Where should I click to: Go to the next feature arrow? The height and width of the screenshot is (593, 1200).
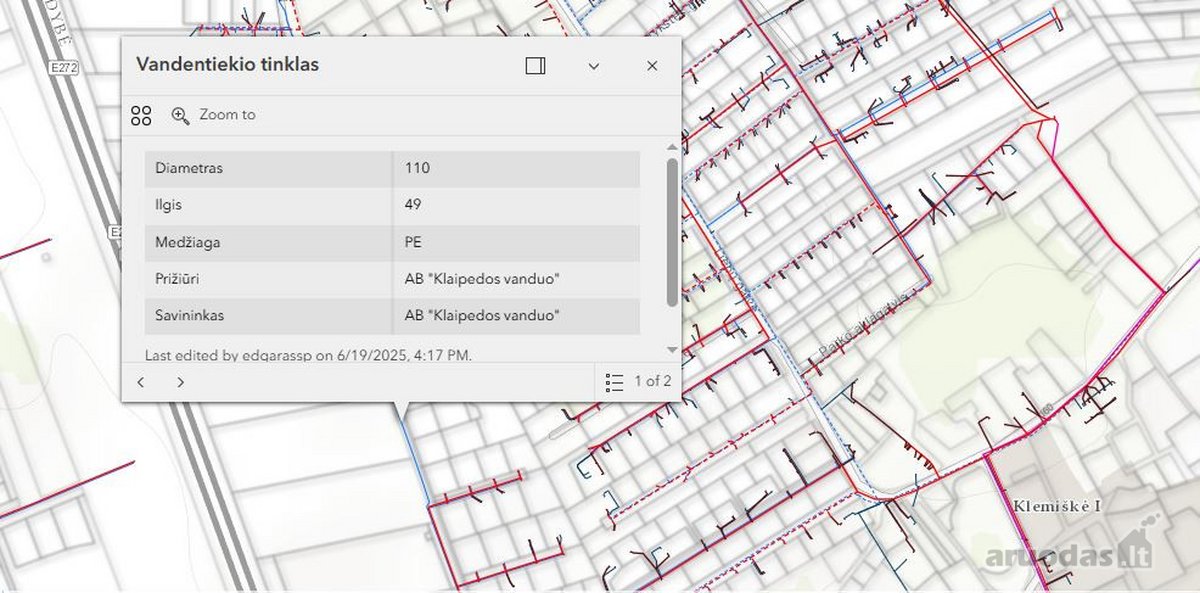pos(180,382)
